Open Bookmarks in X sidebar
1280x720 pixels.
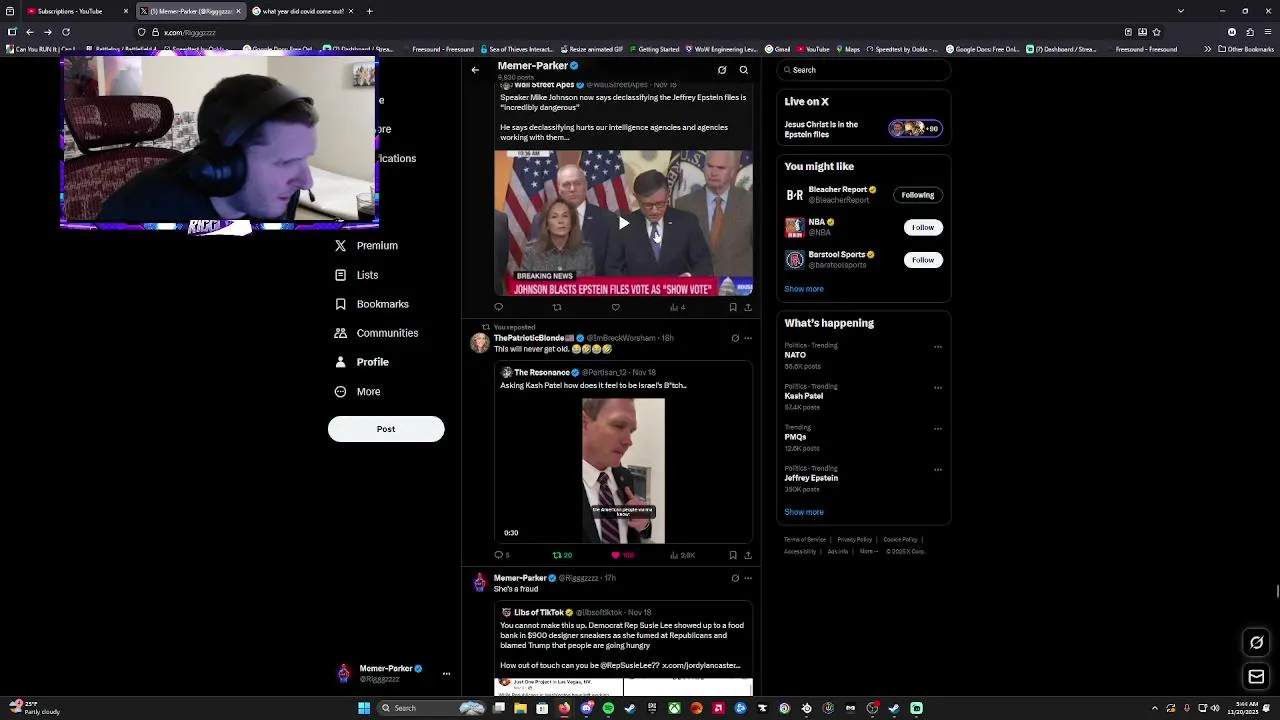[x=372, y=304]
